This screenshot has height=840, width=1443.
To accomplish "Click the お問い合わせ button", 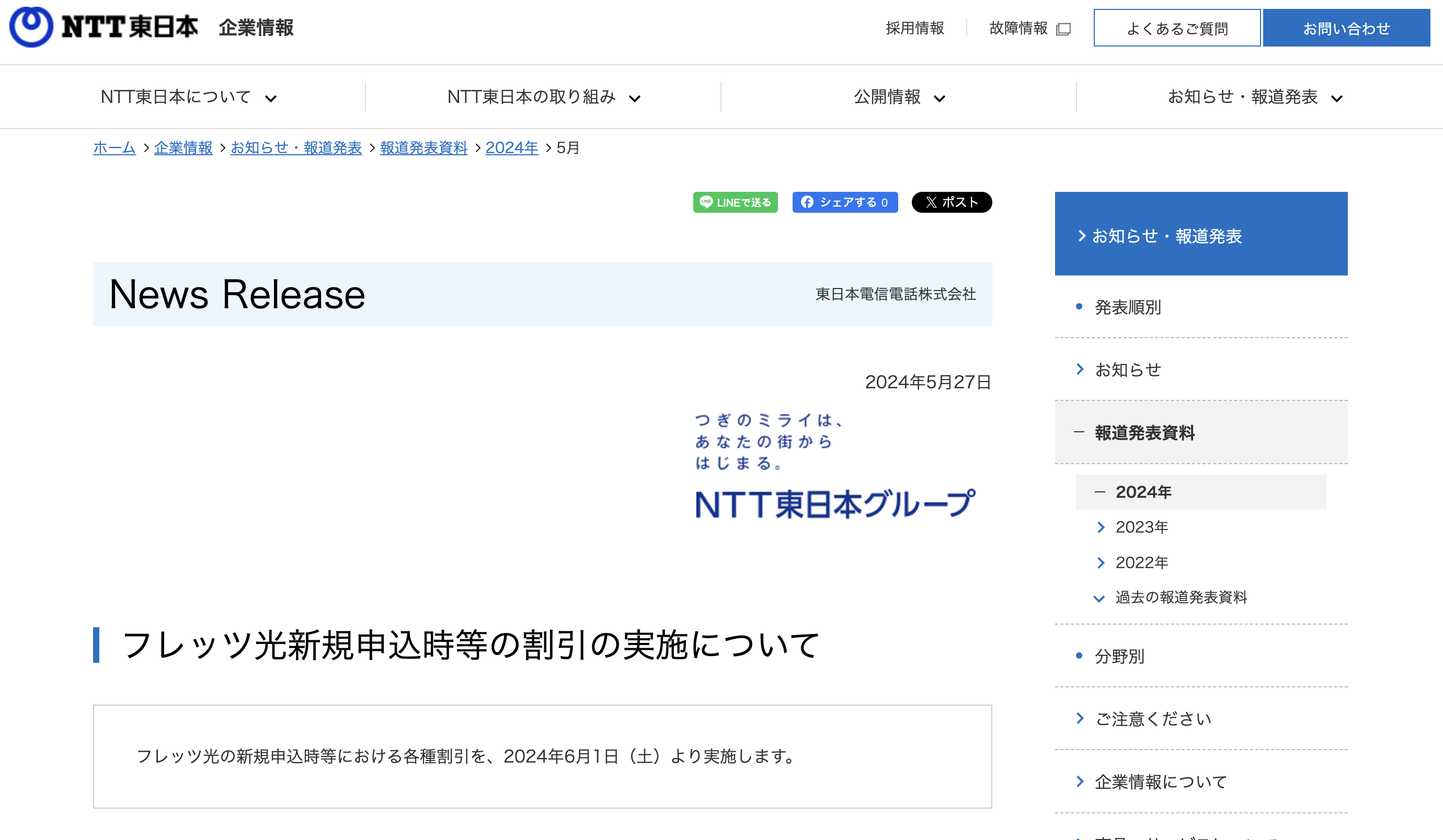I will coord(1346,28).
